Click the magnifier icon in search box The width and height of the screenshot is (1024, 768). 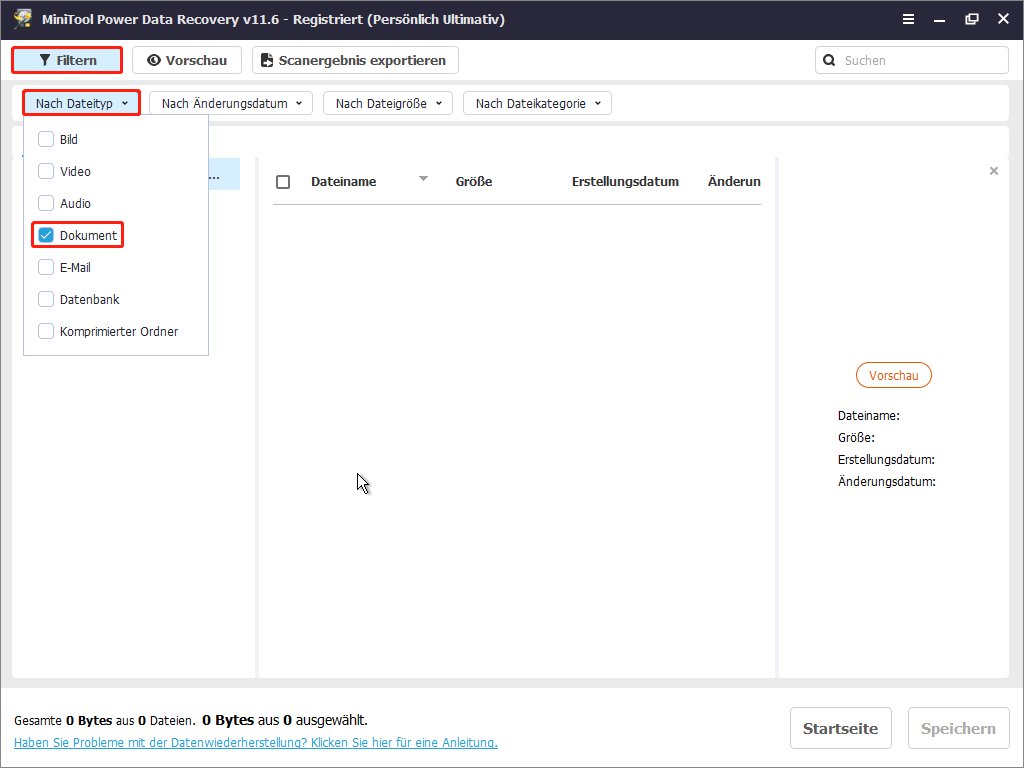(829, 60)
